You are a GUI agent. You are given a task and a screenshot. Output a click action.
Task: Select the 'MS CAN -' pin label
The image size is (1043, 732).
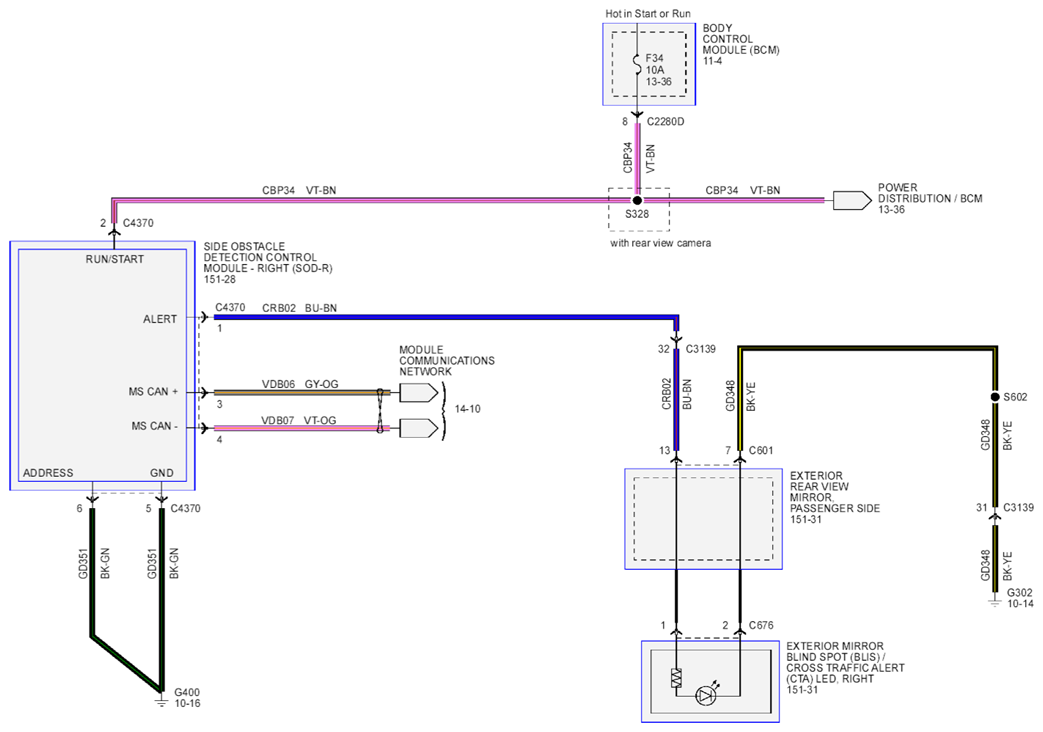[x=155, y=426]
